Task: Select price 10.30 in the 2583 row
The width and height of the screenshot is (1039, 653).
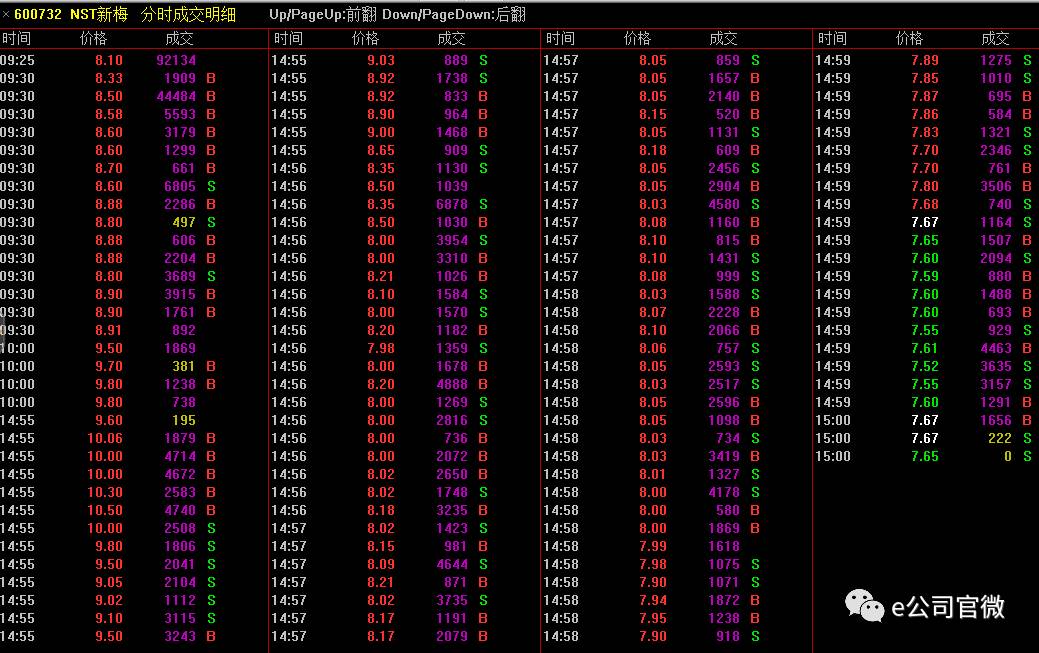Action: 105,492
